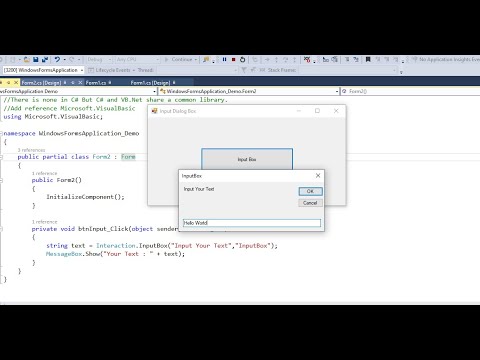Pause debugging with Break All icon

tap(224, 59)
